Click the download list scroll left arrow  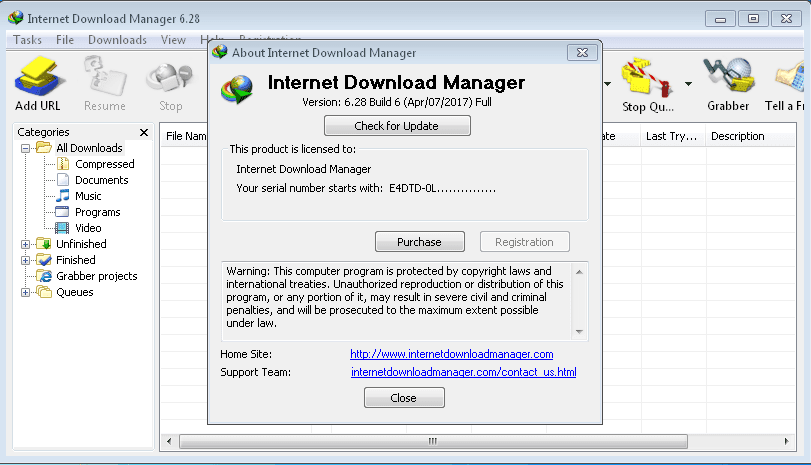pyautogui.click(x=169, y=441)
